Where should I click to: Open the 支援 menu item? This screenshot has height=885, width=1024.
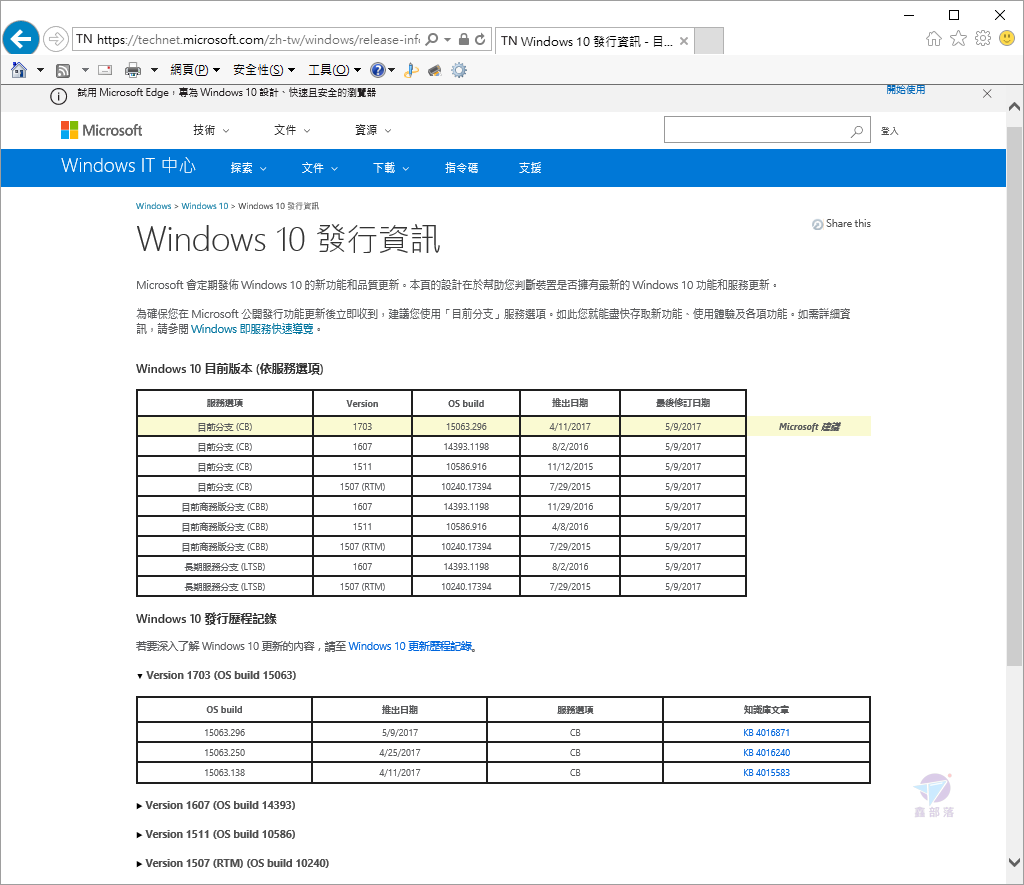[530, 168]
